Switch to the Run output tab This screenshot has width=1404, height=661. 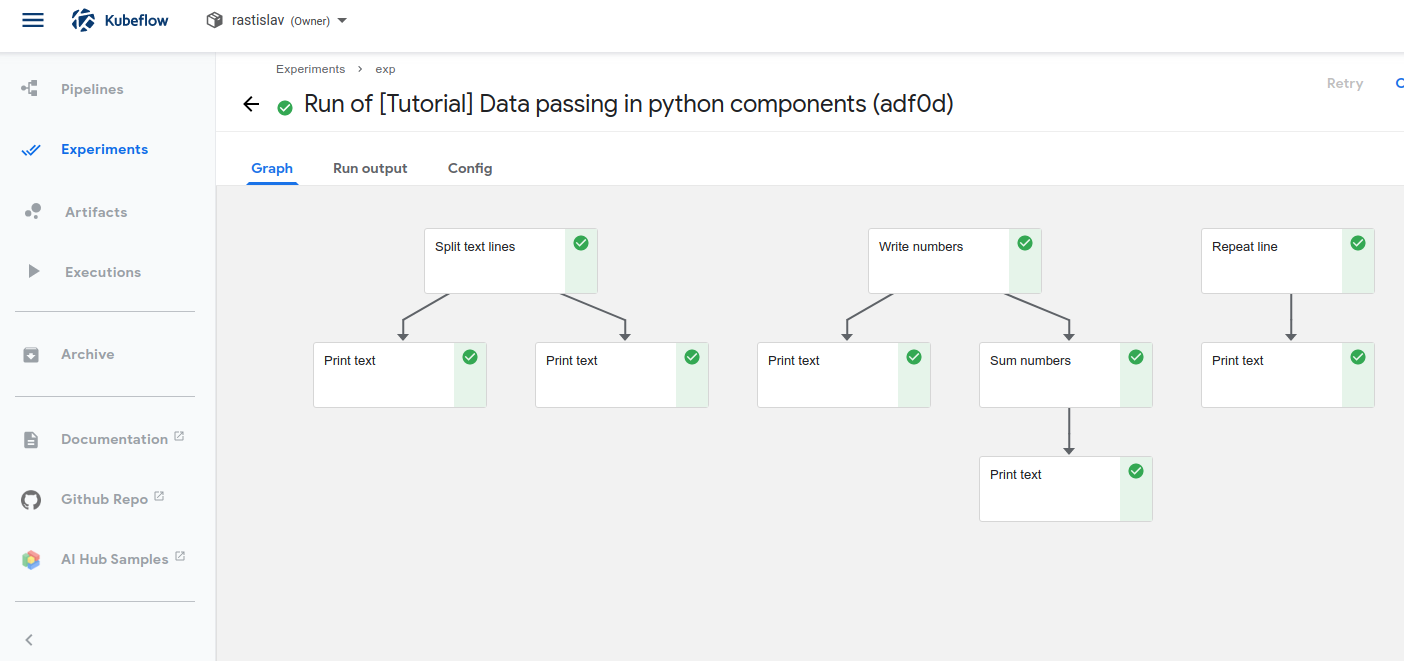[370, 168]
